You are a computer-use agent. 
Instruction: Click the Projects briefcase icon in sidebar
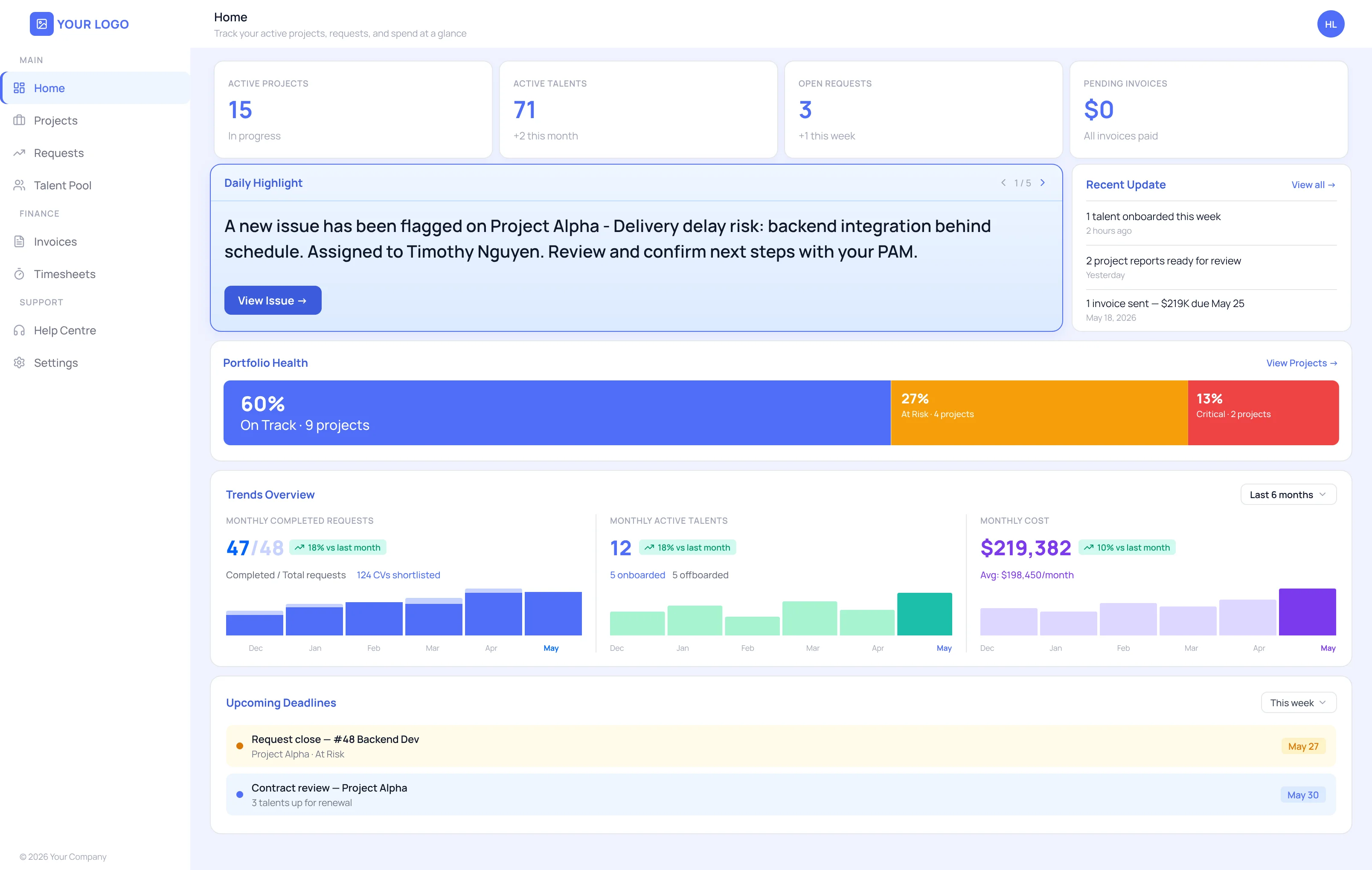(19, 120)
